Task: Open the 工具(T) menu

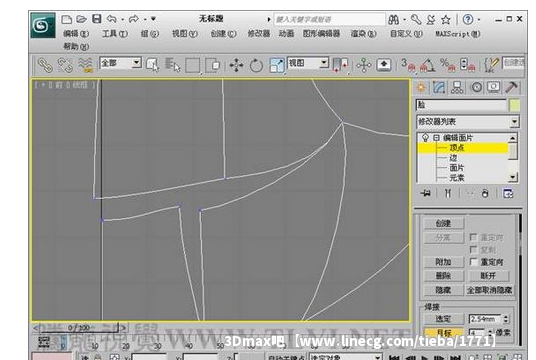Action: [x=115, y=34]
